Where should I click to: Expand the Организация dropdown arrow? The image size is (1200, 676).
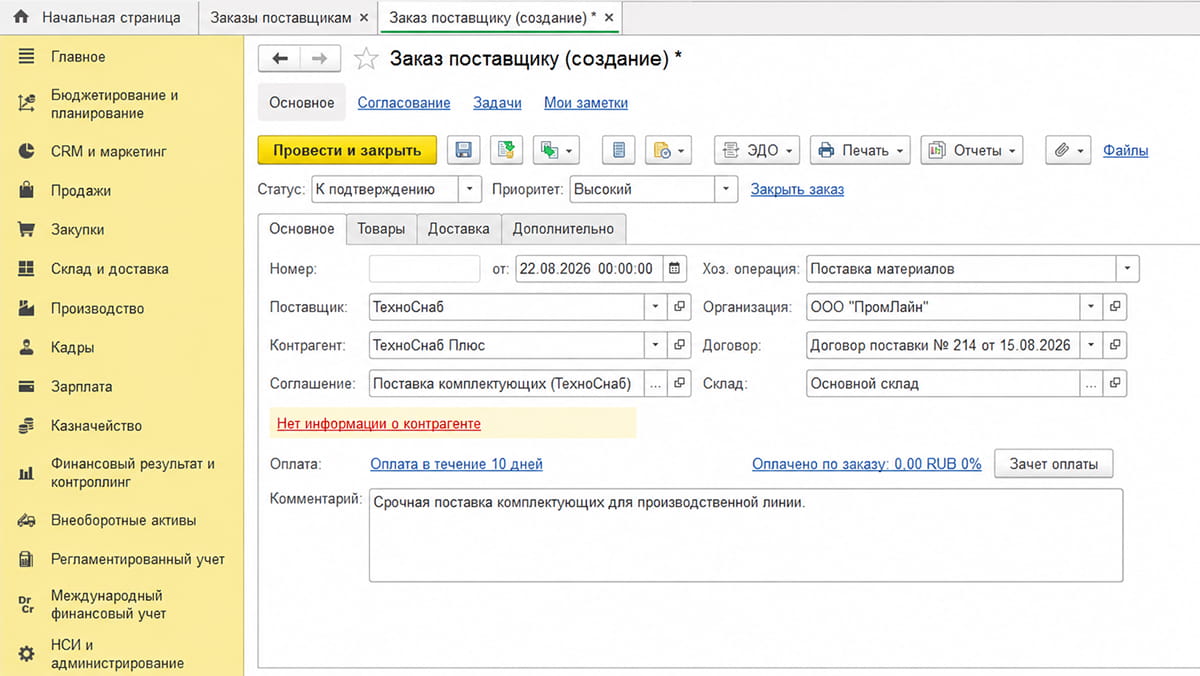click(x=1092, y=307)
